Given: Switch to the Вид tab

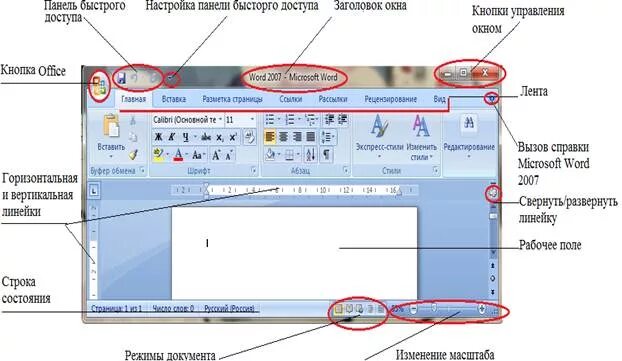Looking at the screenshot, I should pyautogui.click(x=439, y=99).
